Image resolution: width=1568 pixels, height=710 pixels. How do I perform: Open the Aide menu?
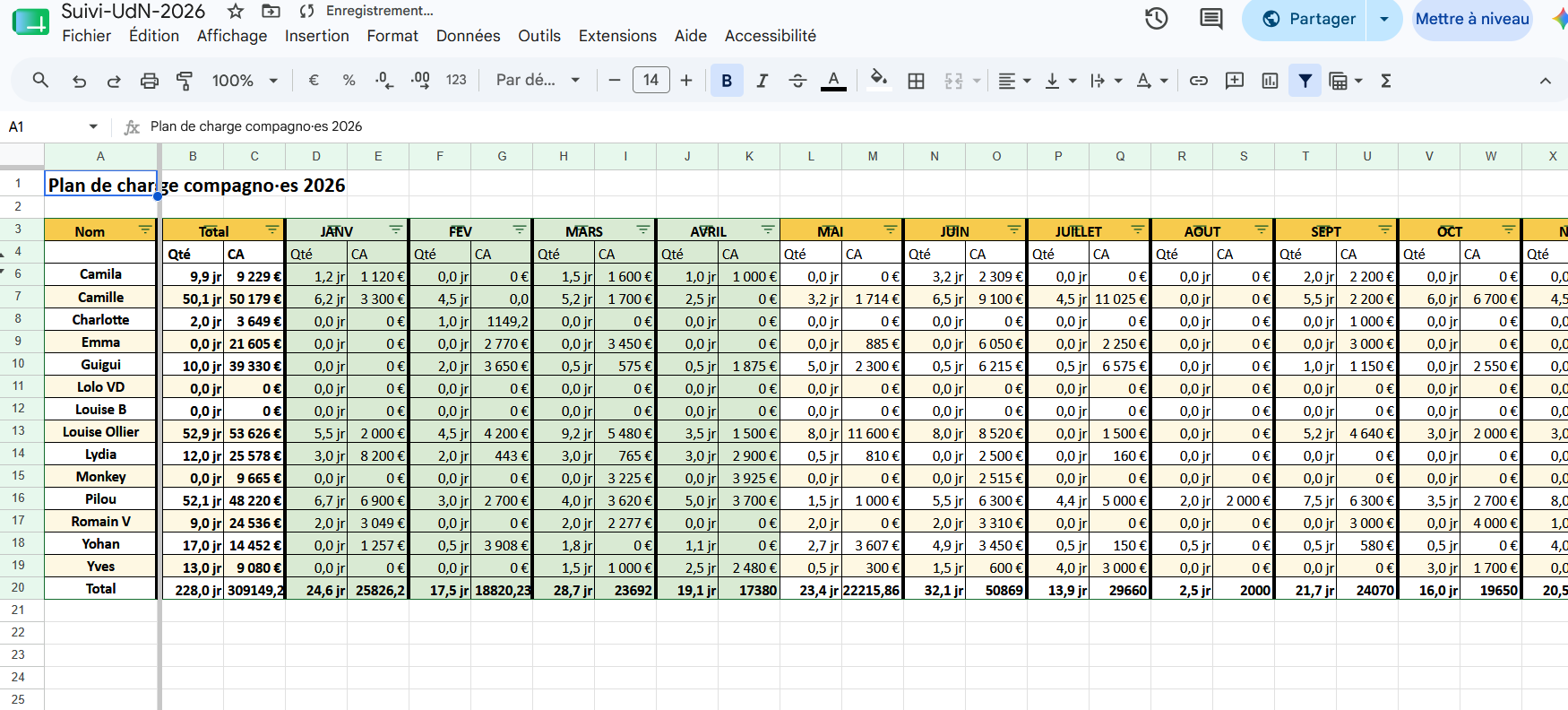[x=691, y=36]
